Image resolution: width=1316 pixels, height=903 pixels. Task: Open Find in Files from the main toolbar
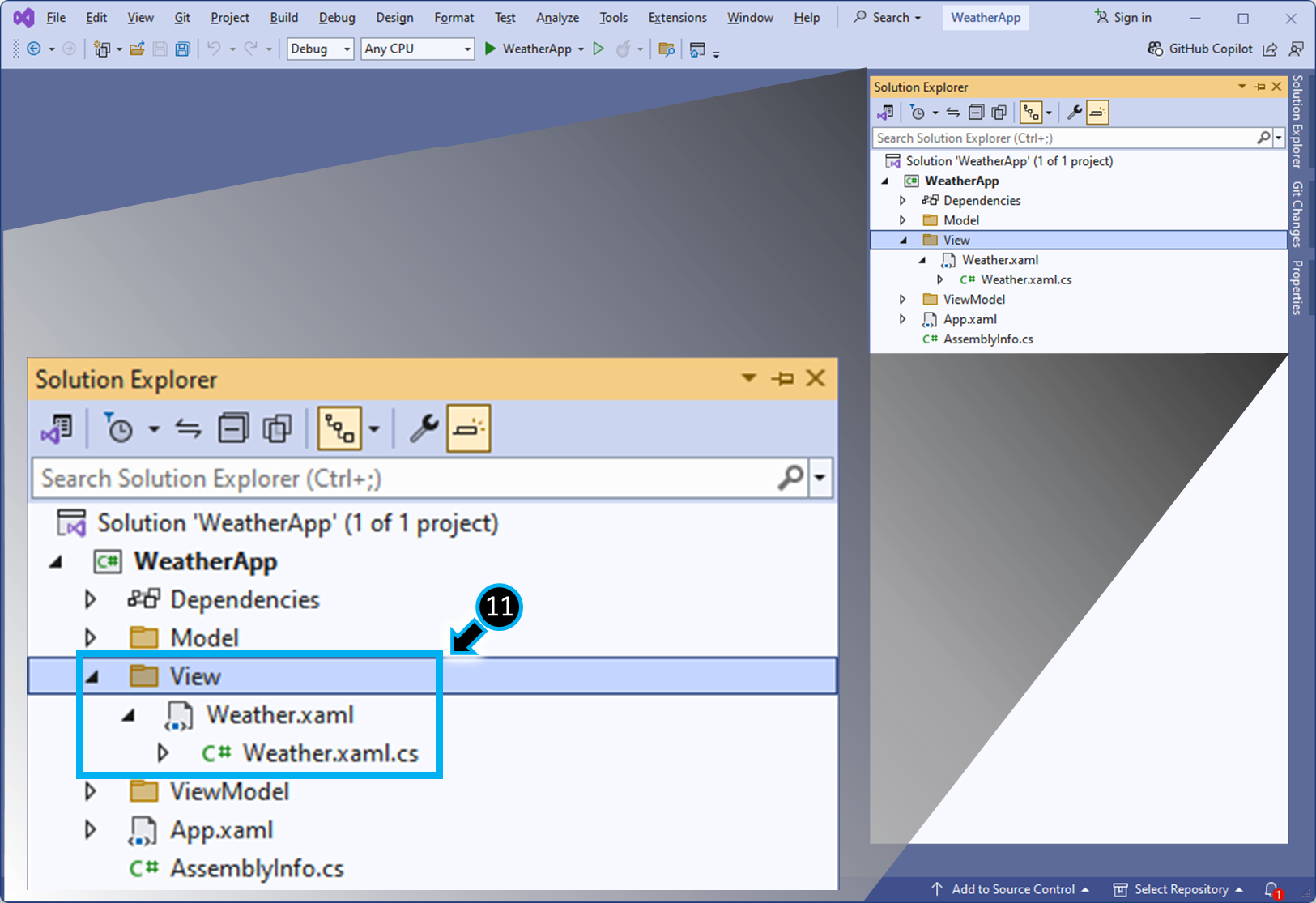[667, 49]
